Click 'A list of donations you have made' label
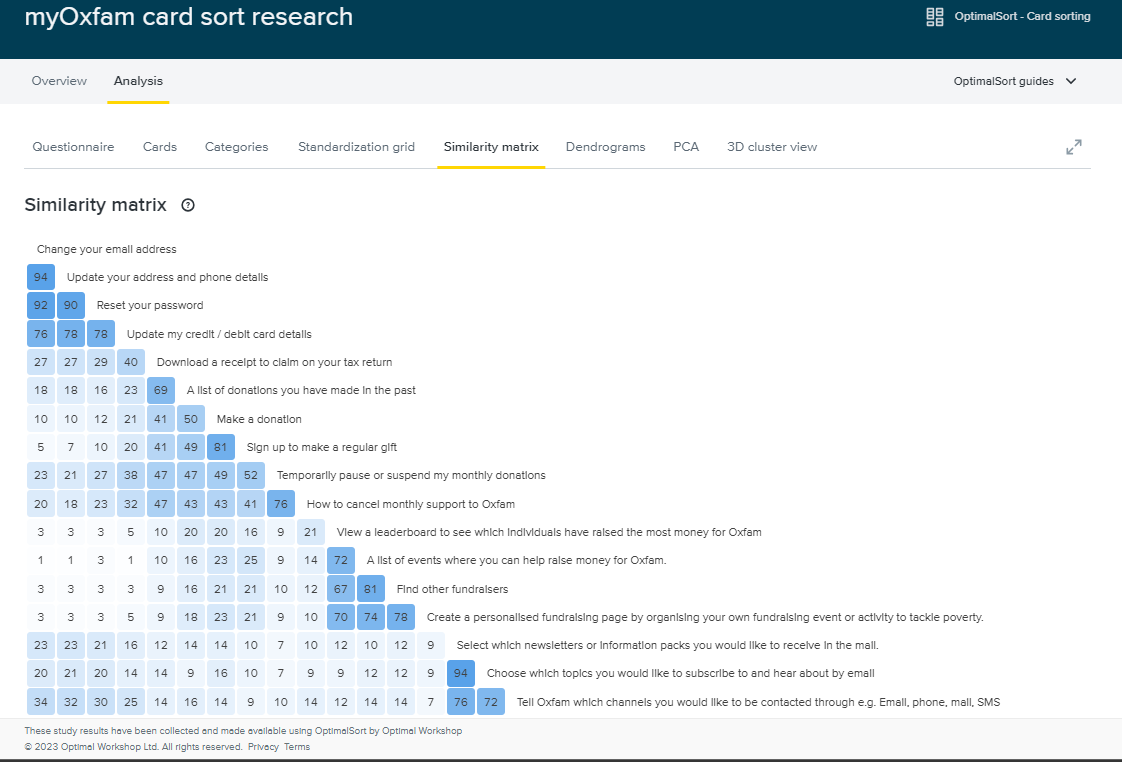1122x762 pixels. coord(301,391)
